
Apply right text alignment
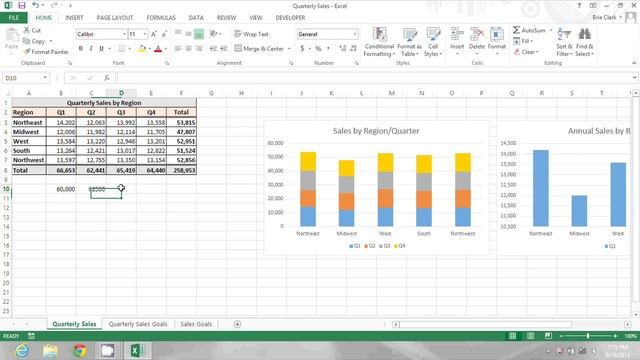coord(199,49)
